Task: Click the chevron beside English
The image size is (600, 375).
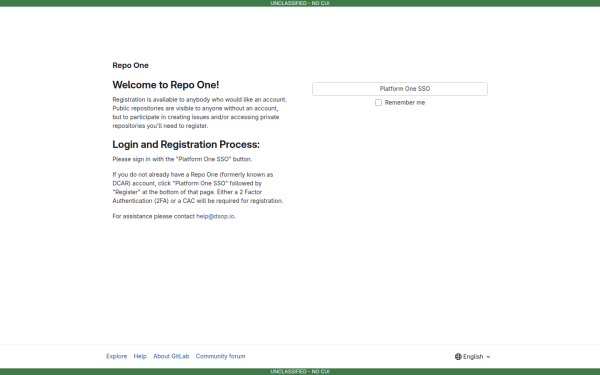Action: [x=488, y=357]
